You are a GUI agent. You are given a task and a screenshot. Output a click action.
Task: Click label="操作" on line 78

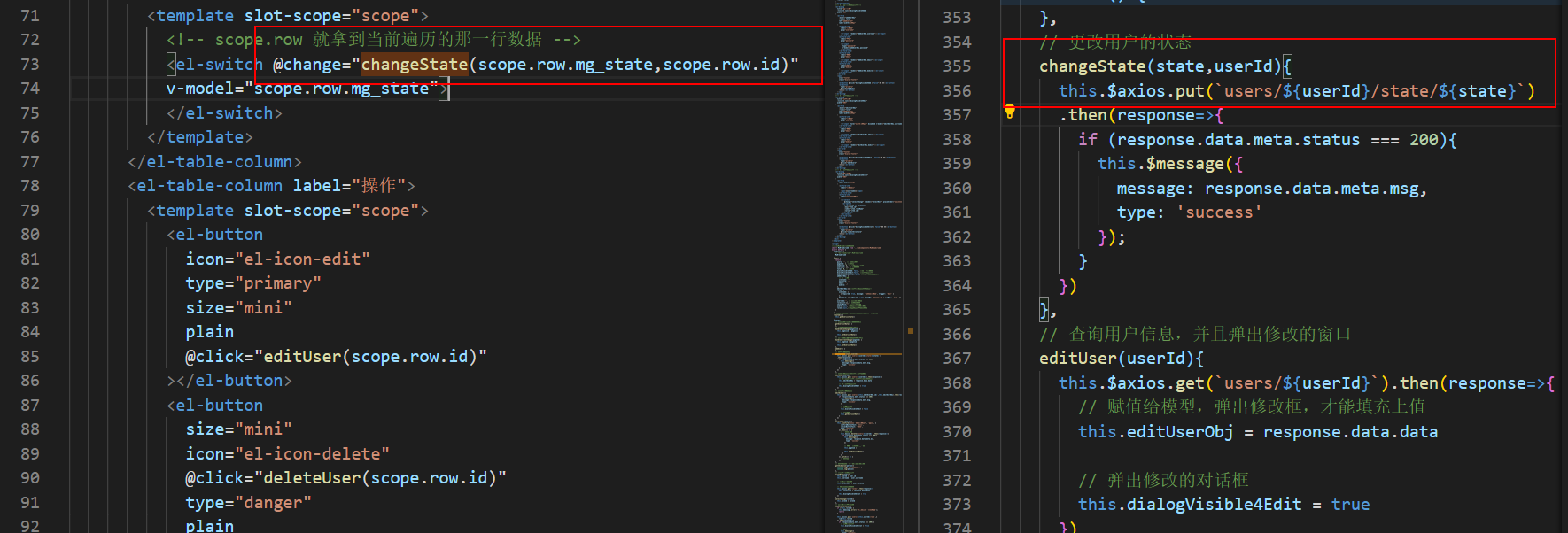coord(350,186)
